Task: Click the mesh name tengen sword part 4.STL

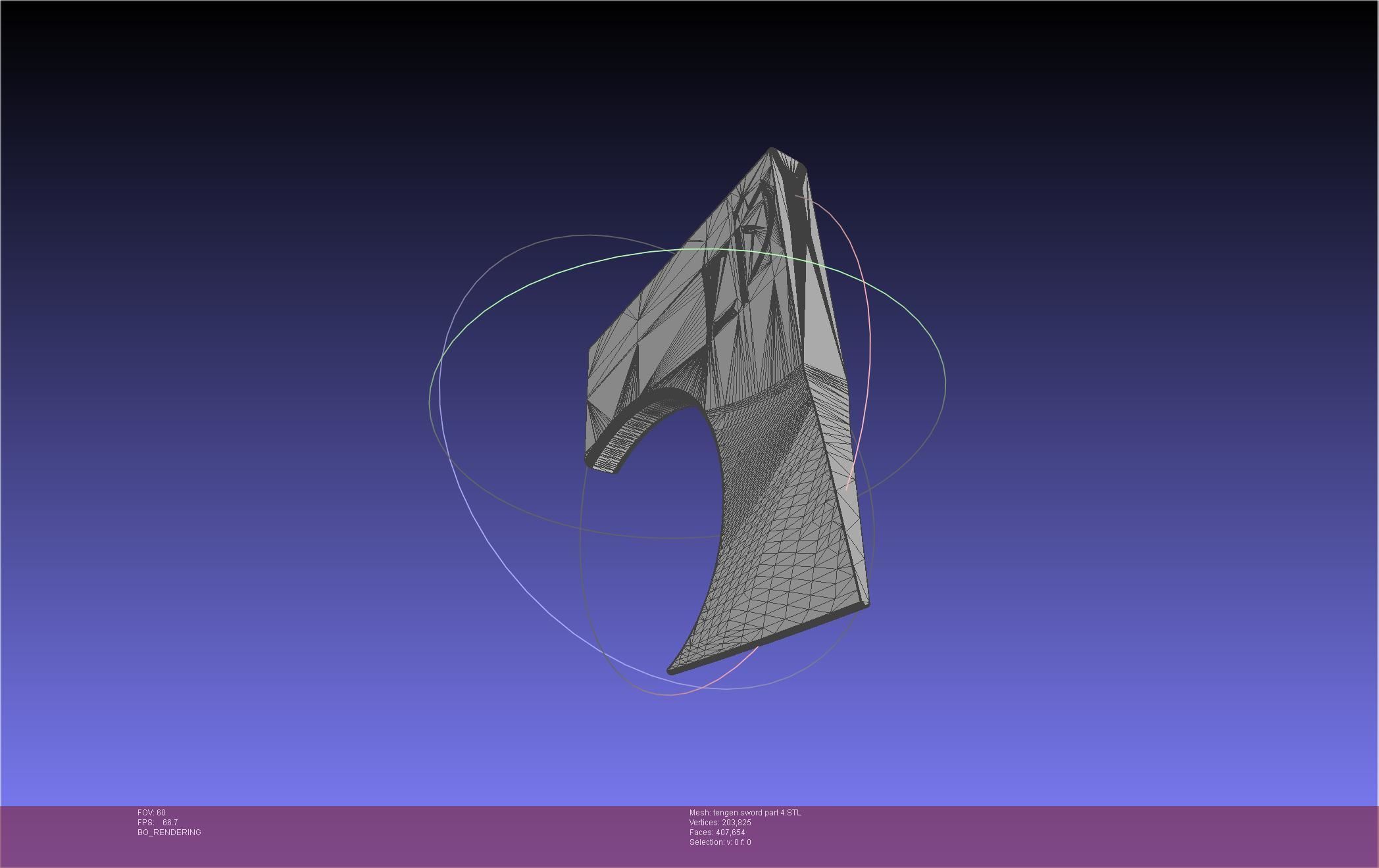Action: (x=745, y=813)
